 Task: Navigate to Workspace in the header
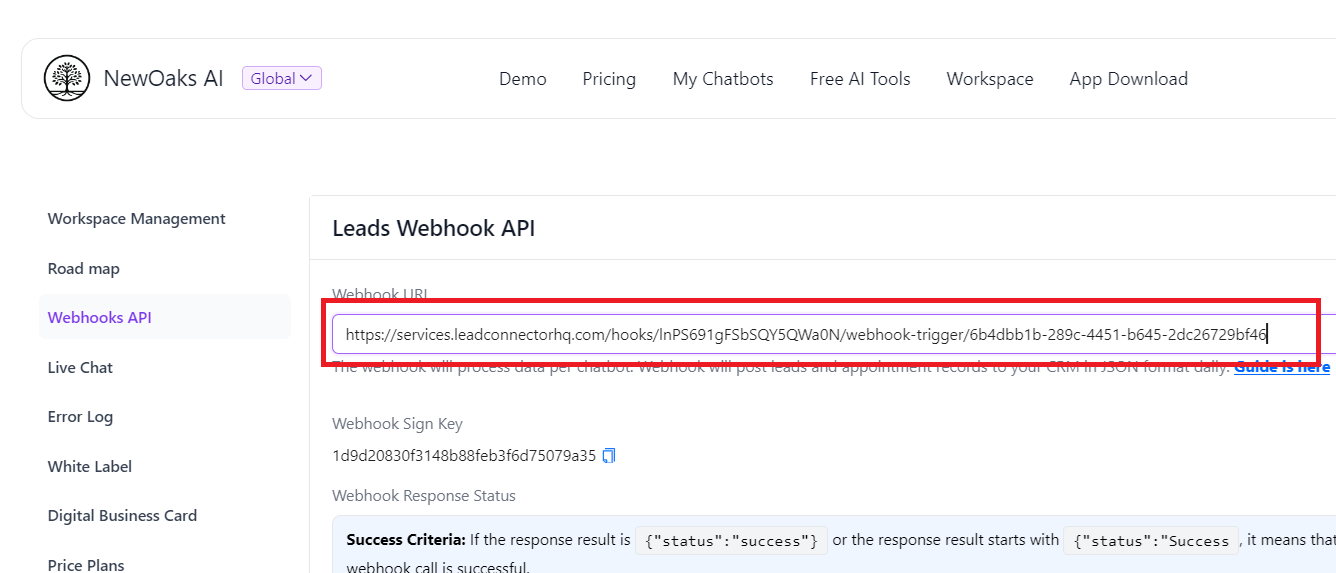[989, 79]
